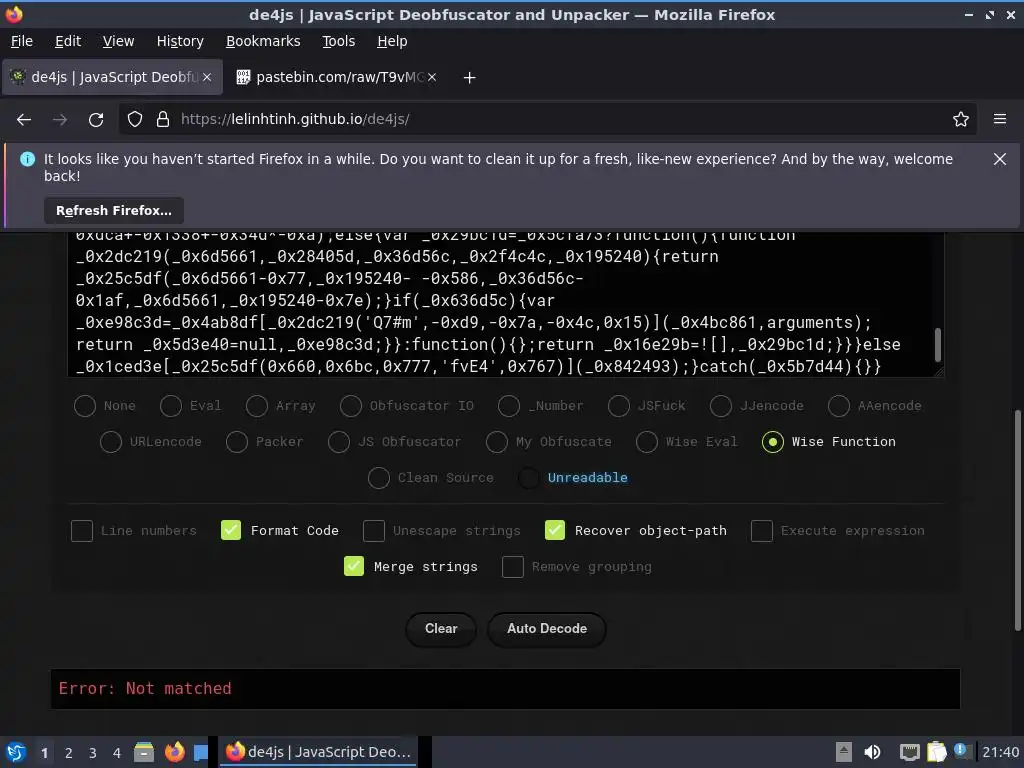
Task: Select the Obfuscator IO radio option
Action: 351,406
